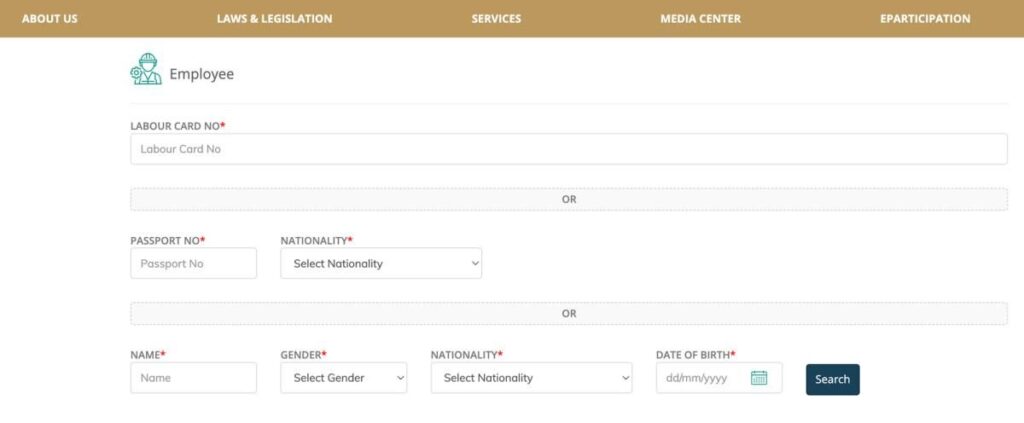Image resolution: width=1024 pixels, height=423 pixels.
Task: Open the Select Gender dropdown
Action: tap(343, 378)
